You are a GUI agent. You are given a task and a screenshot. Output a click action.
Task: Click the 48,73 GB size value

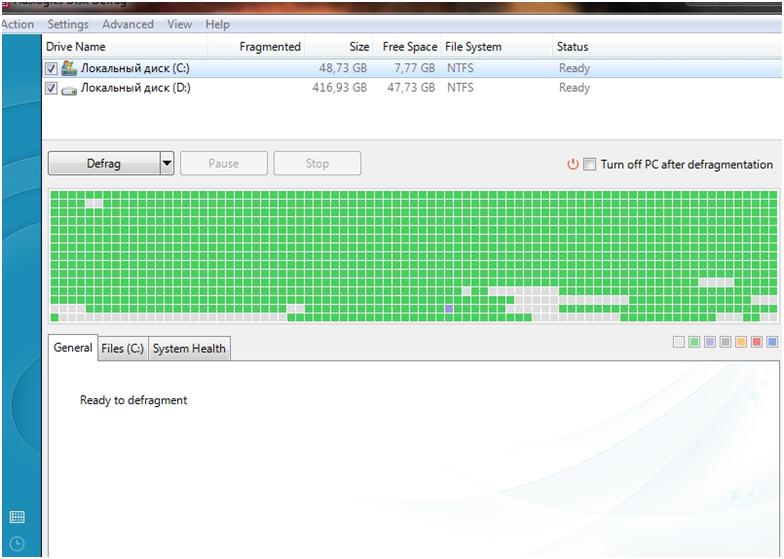coord(343,68)
